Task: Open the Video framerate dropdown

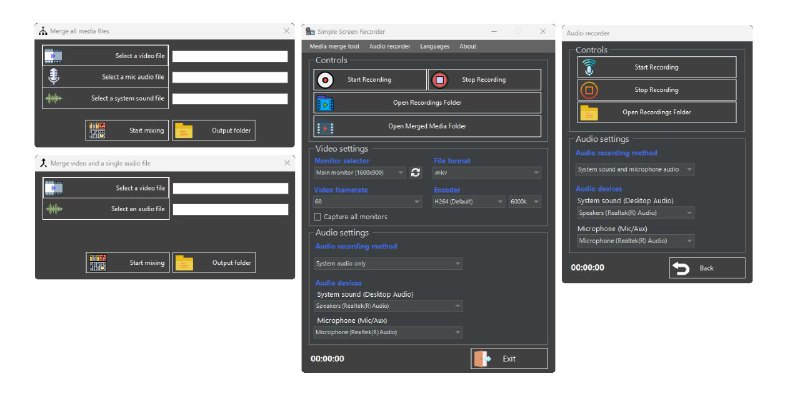Action: click(368, 202)
